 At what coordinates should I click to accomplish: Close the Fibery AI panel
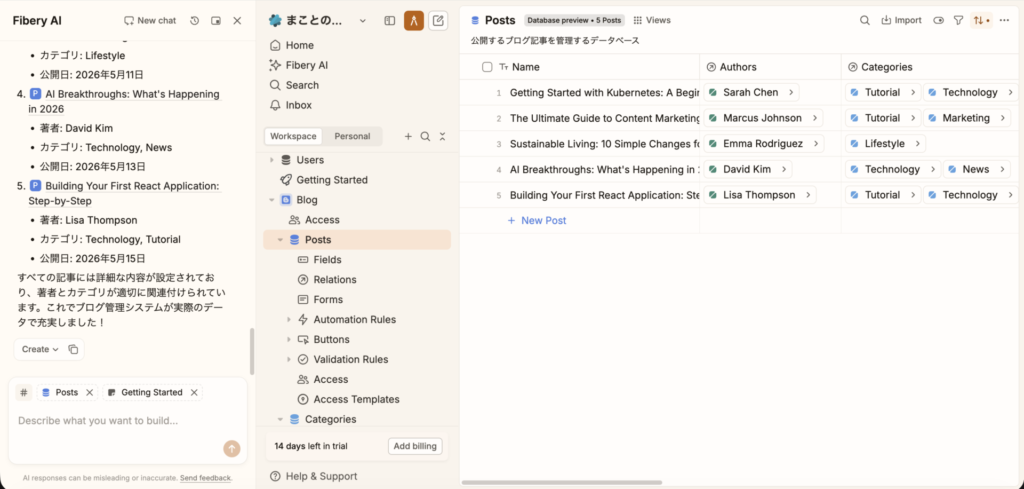[x=237, y=21]
